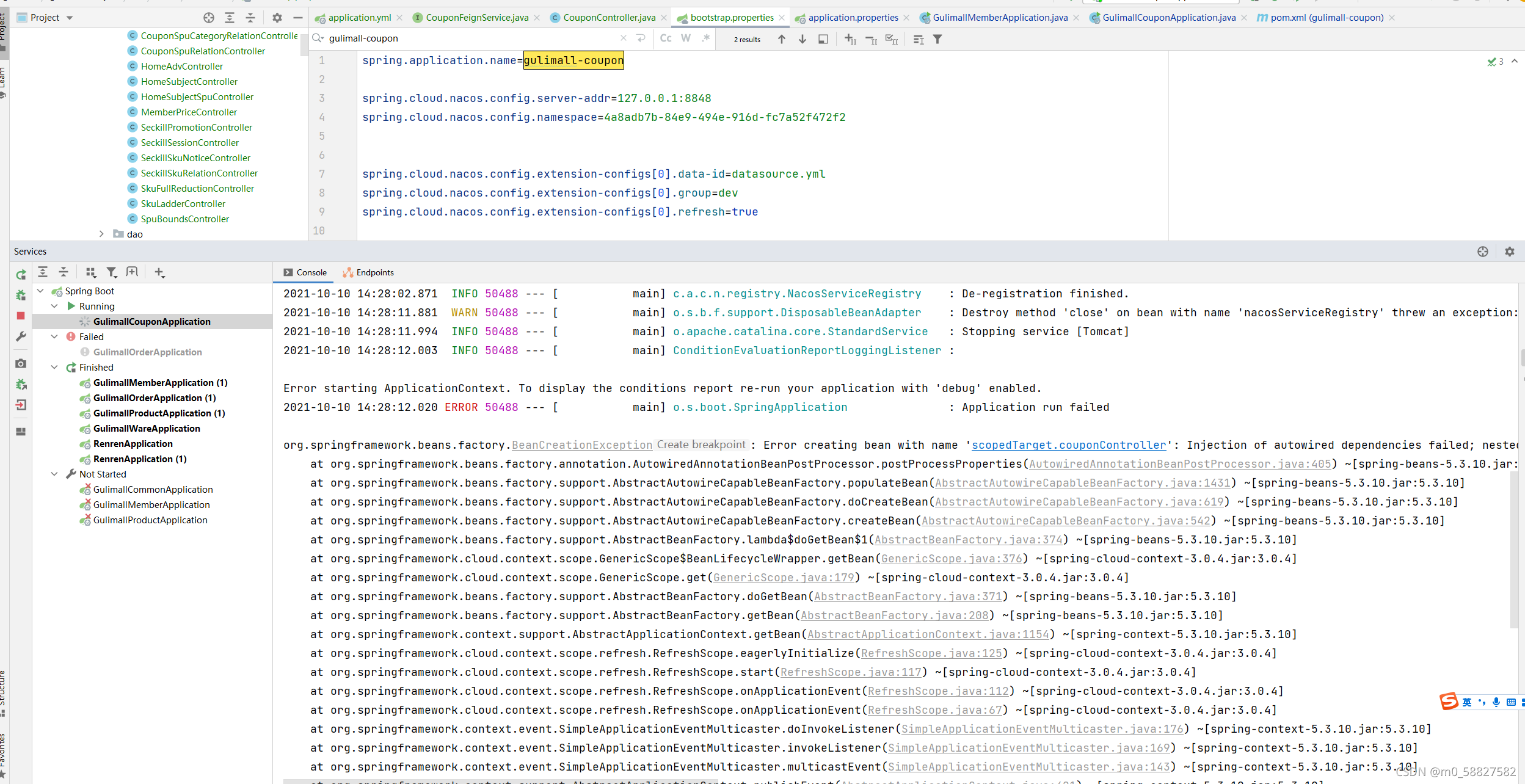Click Create breakpoint on BeanCreationException

701,445
